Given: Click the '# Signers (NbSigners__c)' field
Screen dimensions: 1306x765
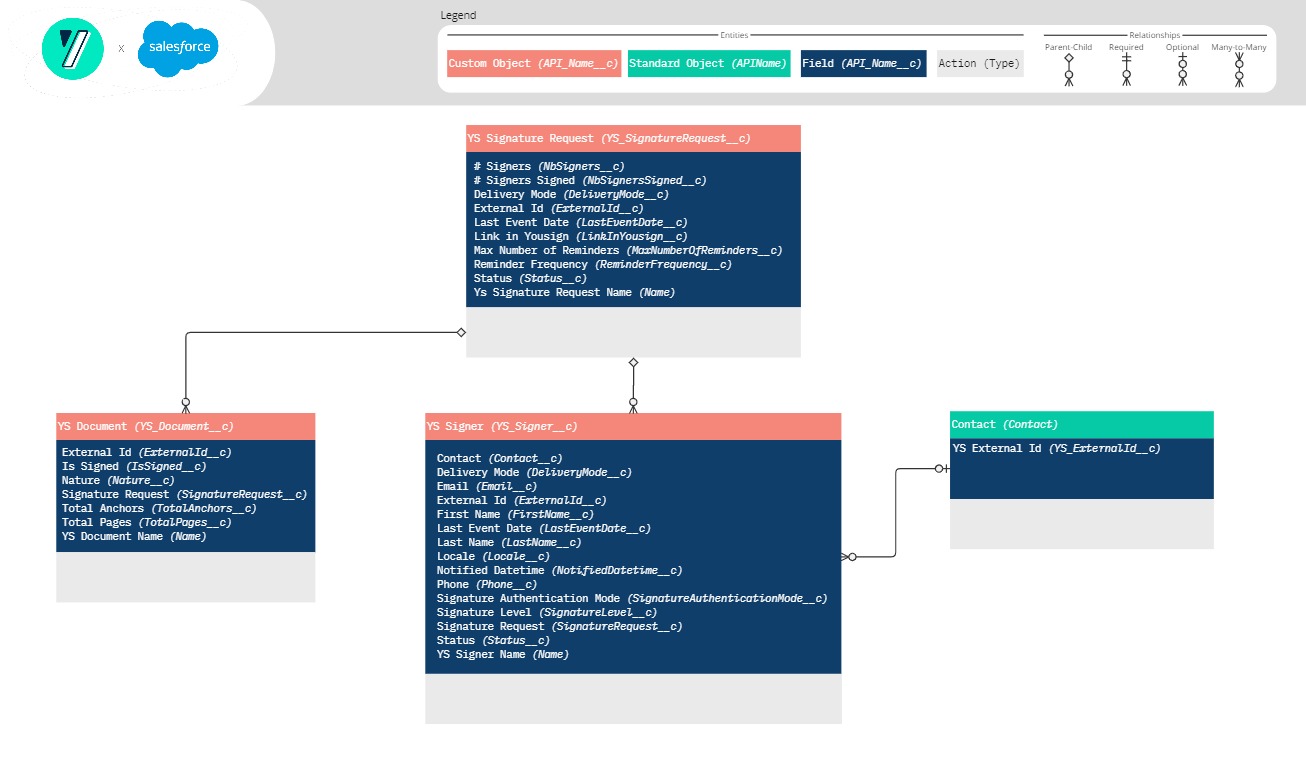Looking at the screenshot, I should point(549,166).
